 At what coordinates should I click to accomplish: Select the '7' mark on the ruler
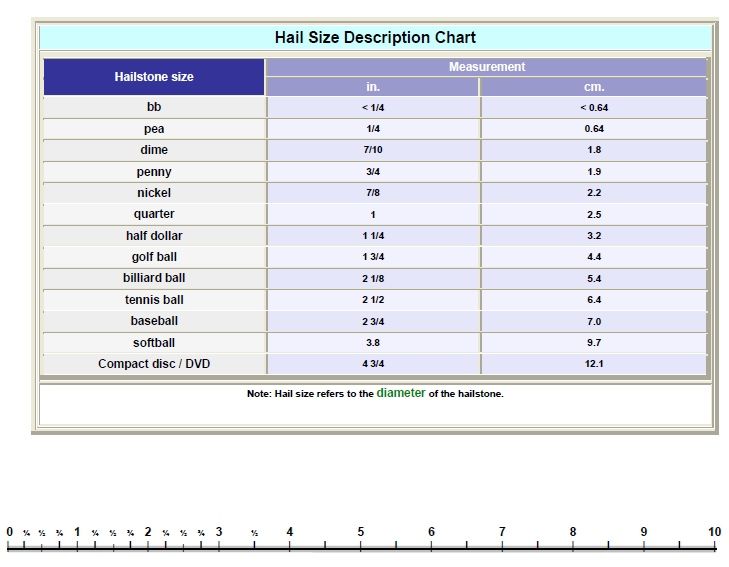(502, 532)
